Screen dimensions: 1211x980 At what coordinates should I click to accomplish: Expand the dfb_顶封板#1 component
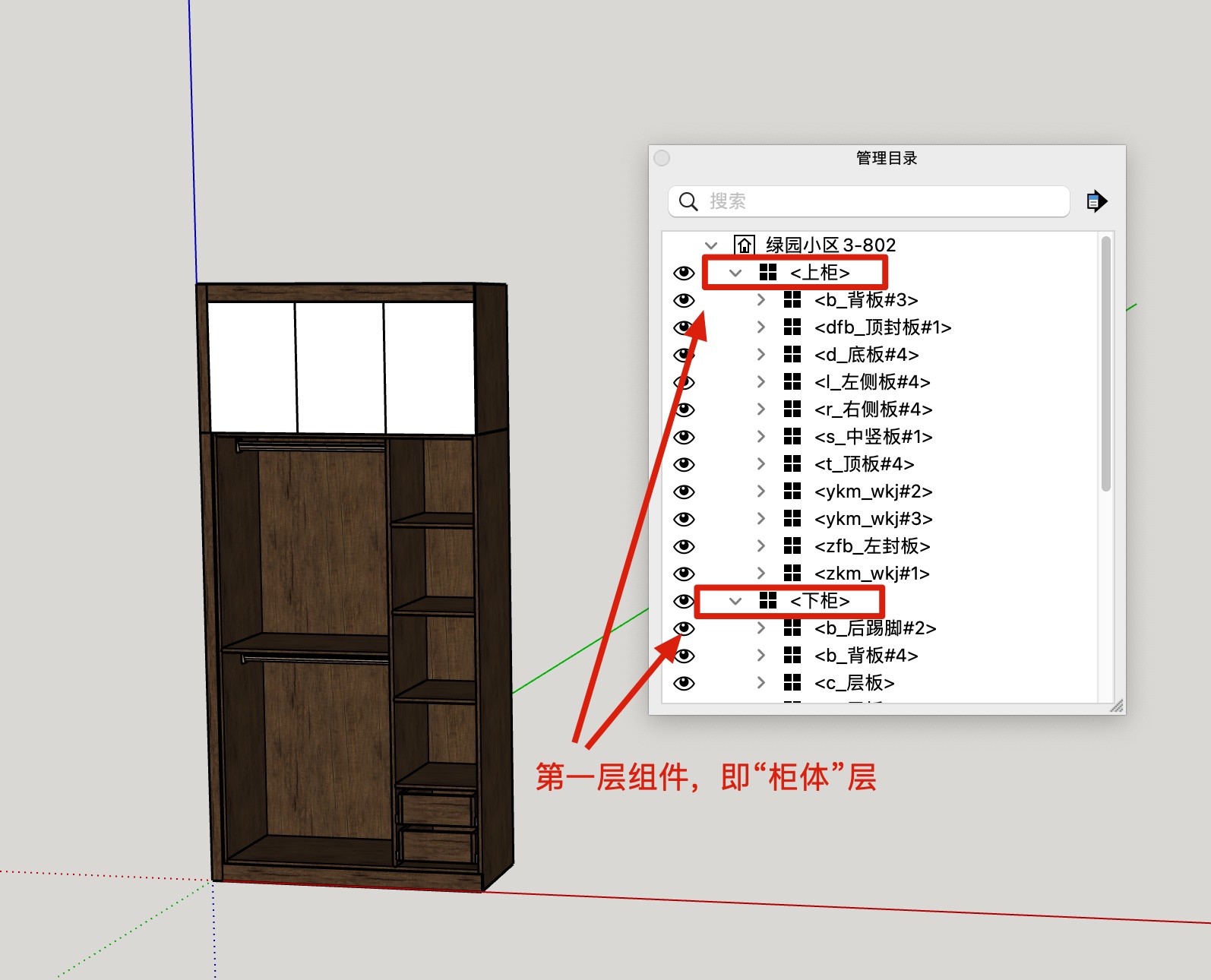(761, 327)
